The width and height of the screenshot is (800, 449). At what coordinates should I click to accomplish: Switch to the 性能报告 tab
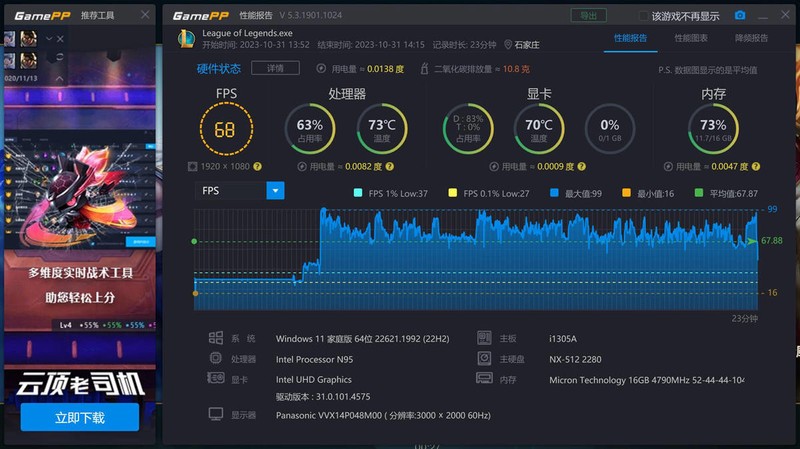click(x=630, y=38)
